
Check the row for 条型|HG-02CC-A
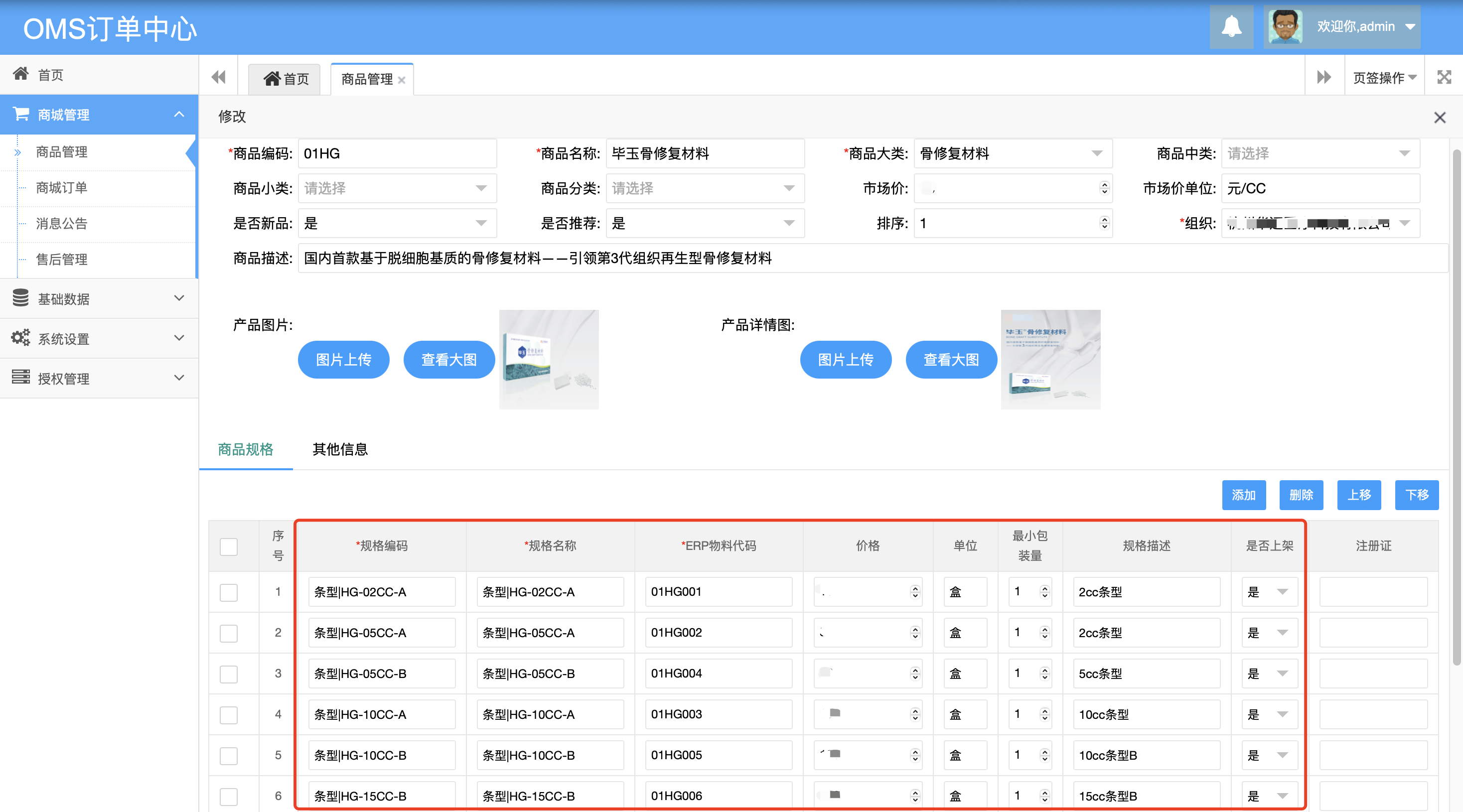pos(228,592)
